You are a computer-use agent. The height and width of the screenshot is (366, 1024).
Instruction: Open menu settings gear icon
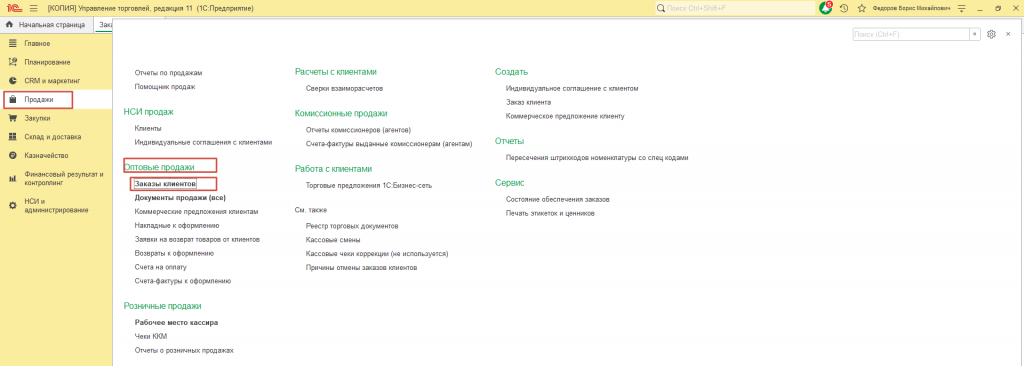(x=991, y=34)
